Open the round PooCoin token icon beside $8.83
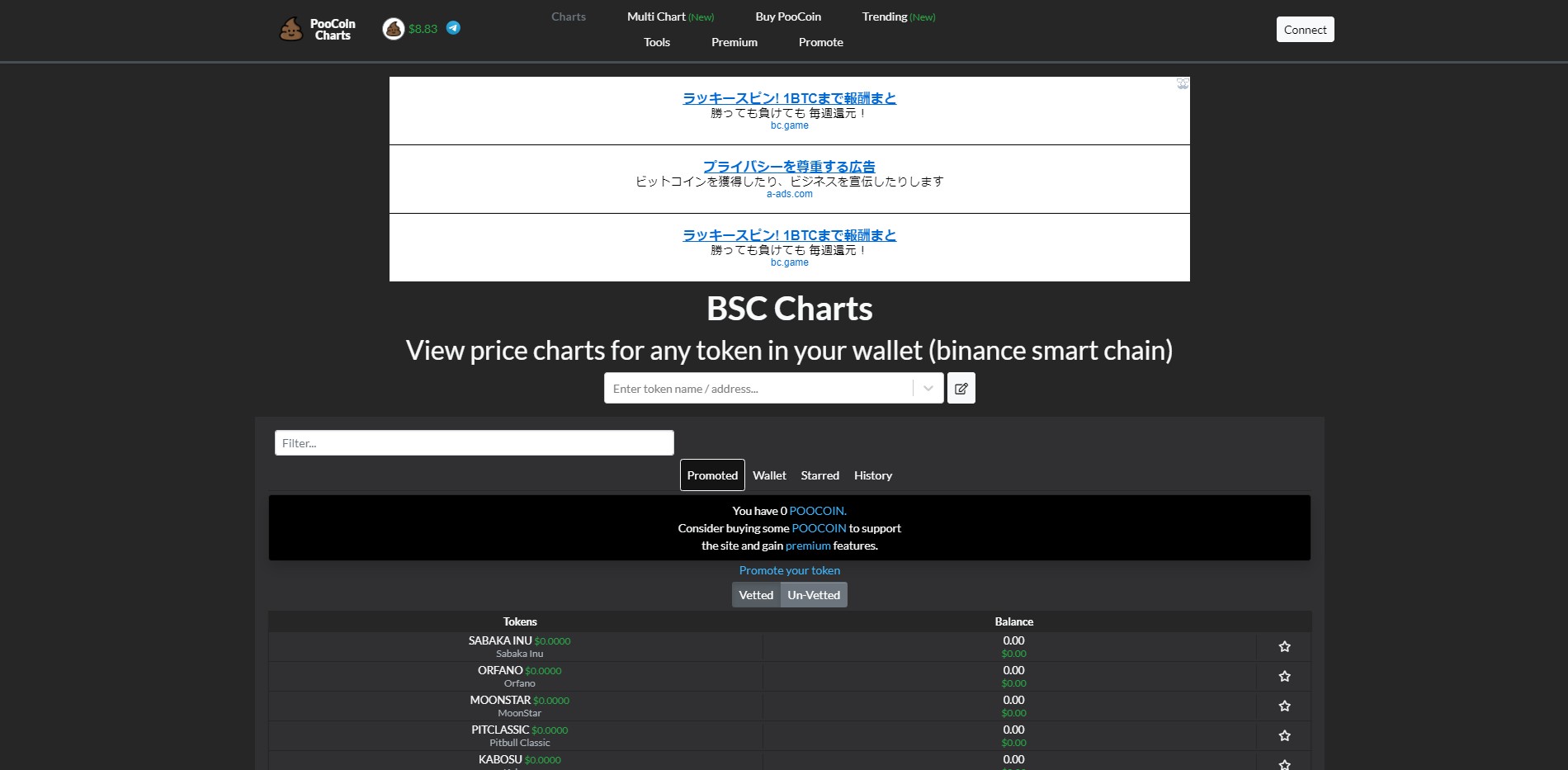The height and width of the screenshot is (770, 1568). pos(394,29)
